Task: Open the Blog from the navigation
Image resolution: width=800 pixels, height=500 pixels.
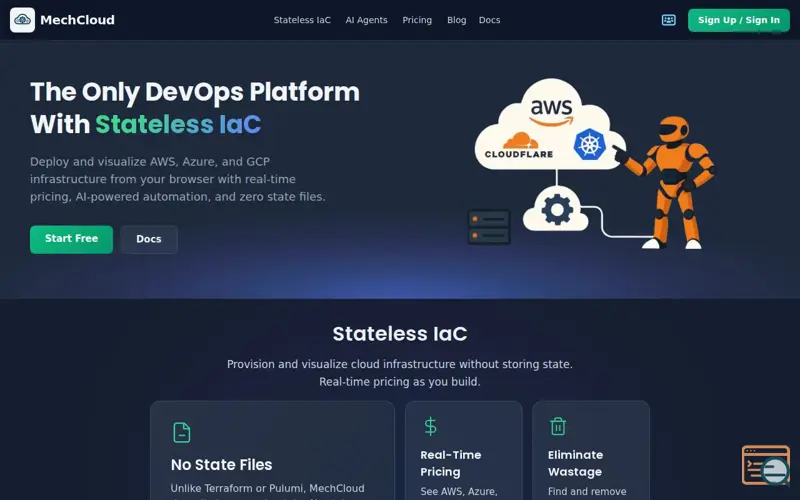Action: tap(457, 20)
